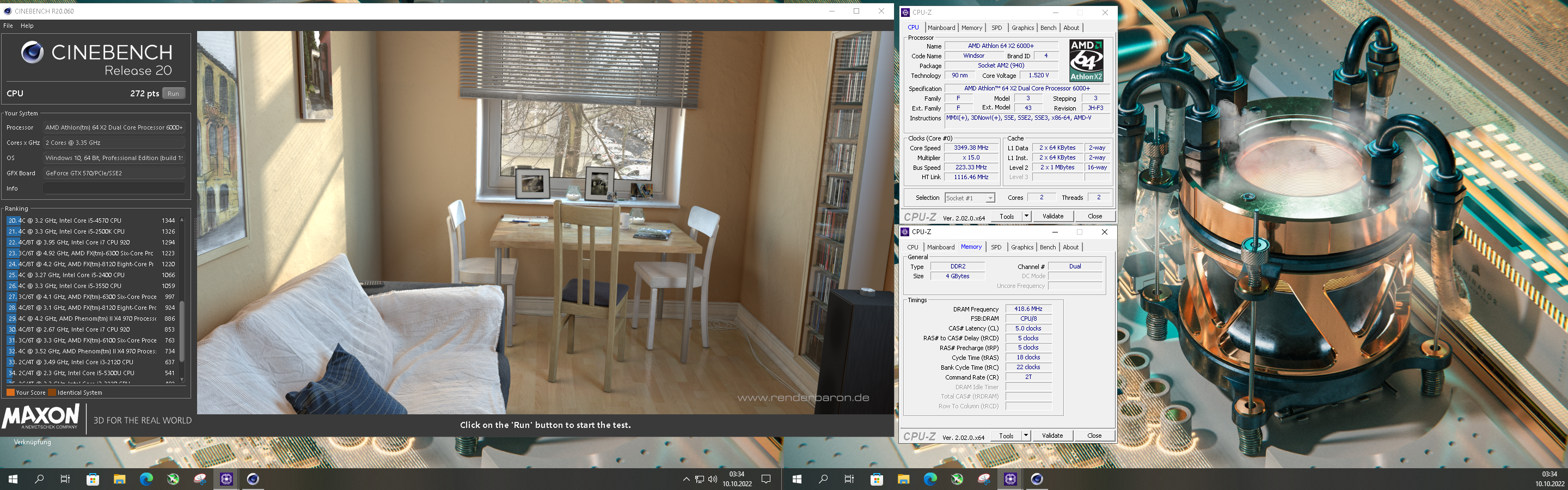Switch to CPU tab in the CPU-Z memory timings window
Image resolution: width=1568 pixels, height=490 pixels.
912,247
